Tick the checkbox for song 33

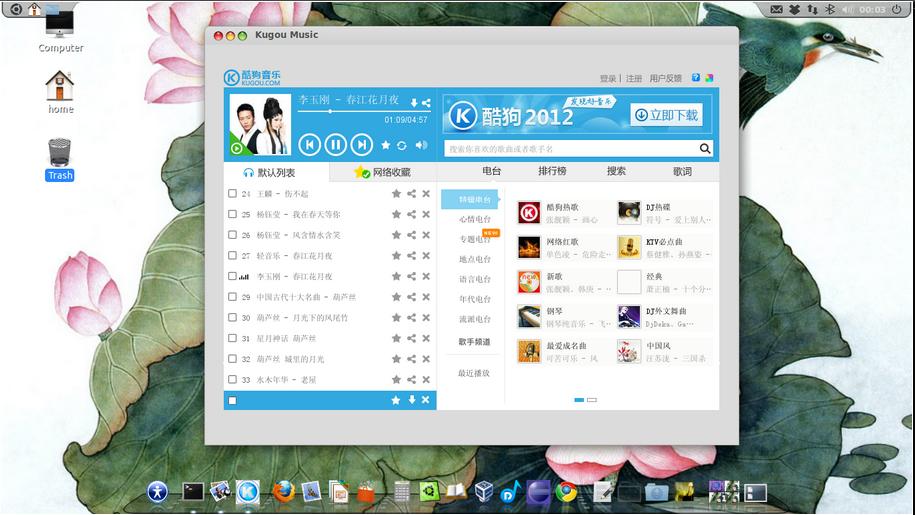[x=232, y=380]
